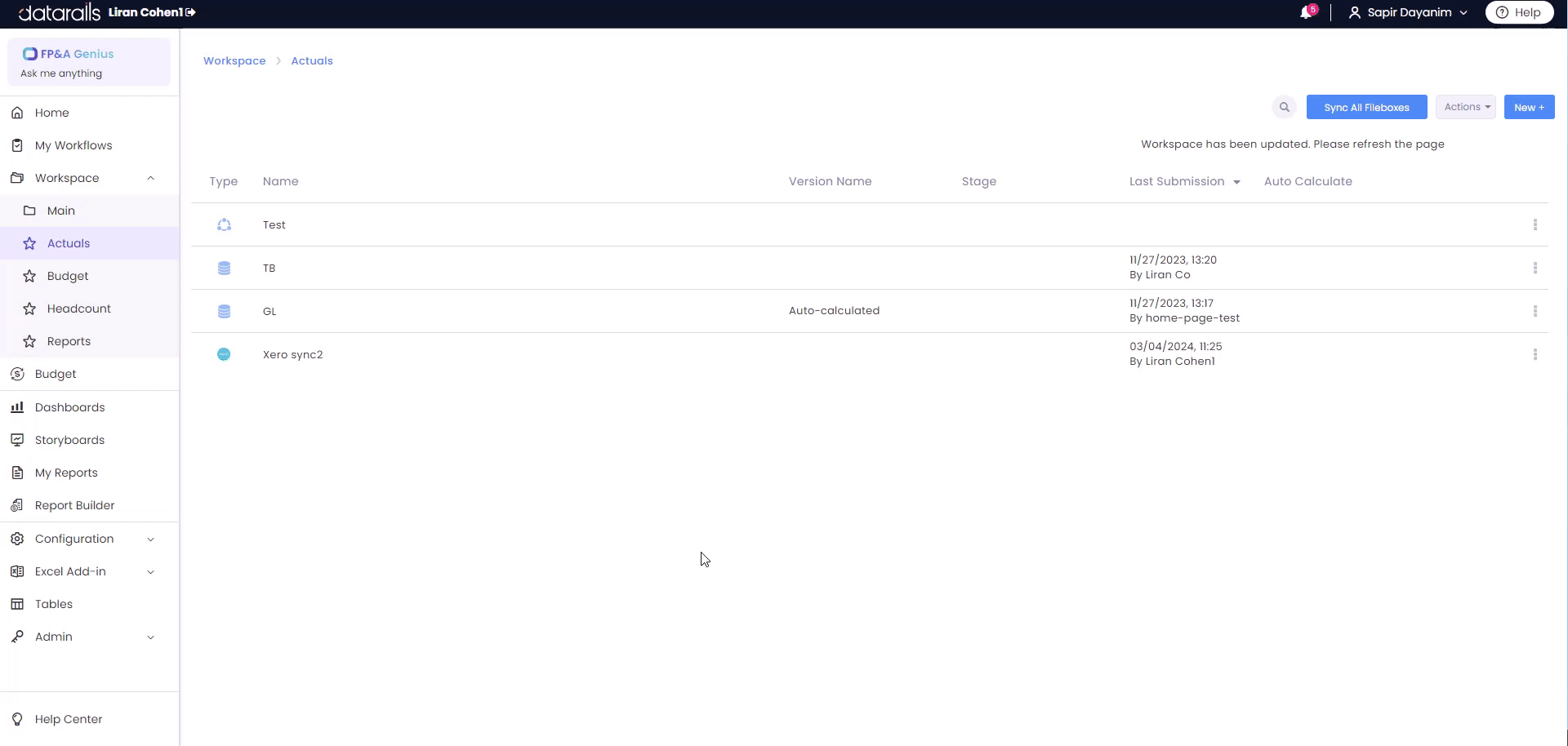This screenshot has width=1568, height=746.
Task: Click the Actuals breadcrumb link
Action: click(312, 60)
